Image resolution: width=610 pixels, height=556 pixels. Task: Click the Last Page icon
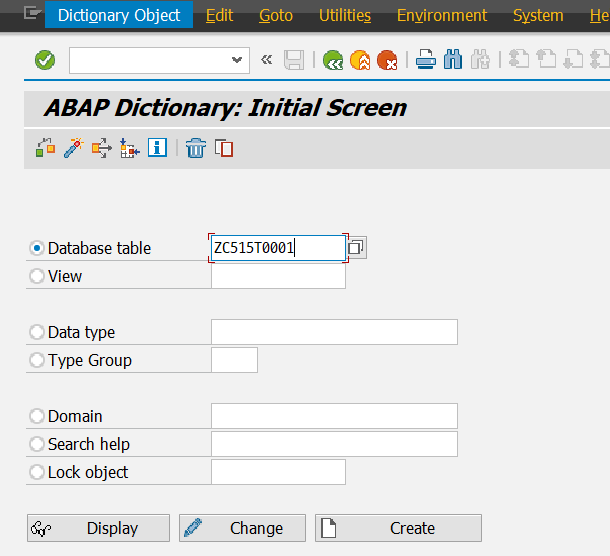coord(600,60)
